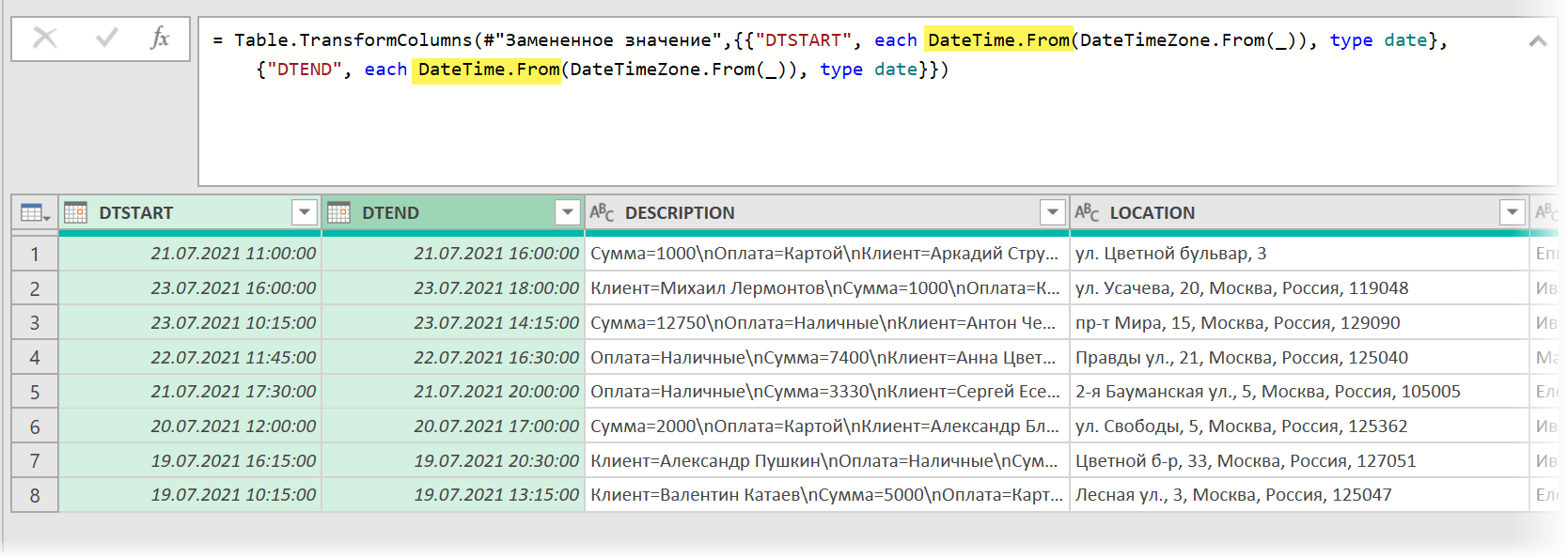Select description with Сумма=7400
Image resolution: width=1568 pixels, height=558 pixels.
[827, 357]
